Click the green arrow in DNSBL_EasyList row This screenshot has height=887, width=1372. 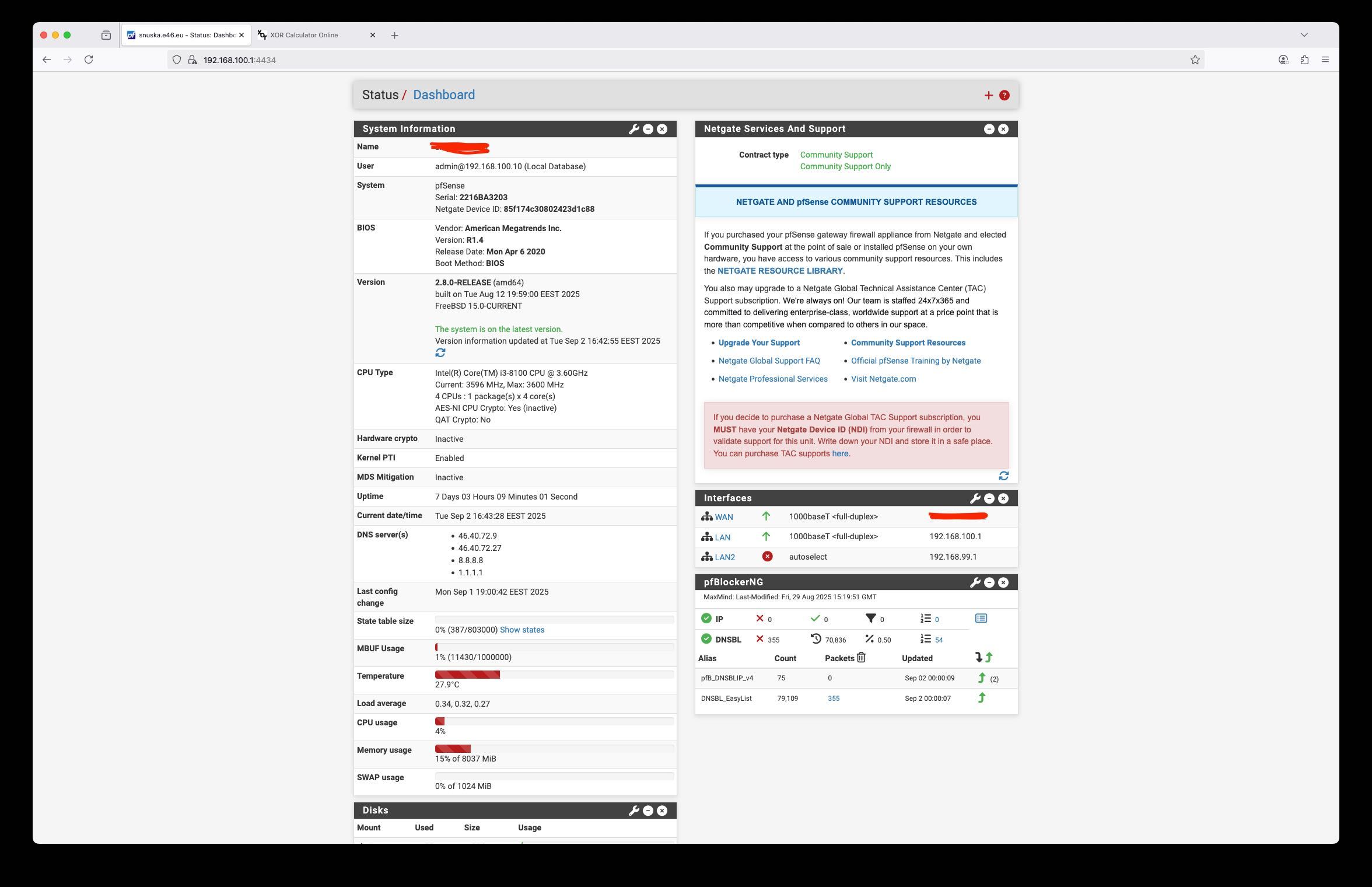[982, 698]
